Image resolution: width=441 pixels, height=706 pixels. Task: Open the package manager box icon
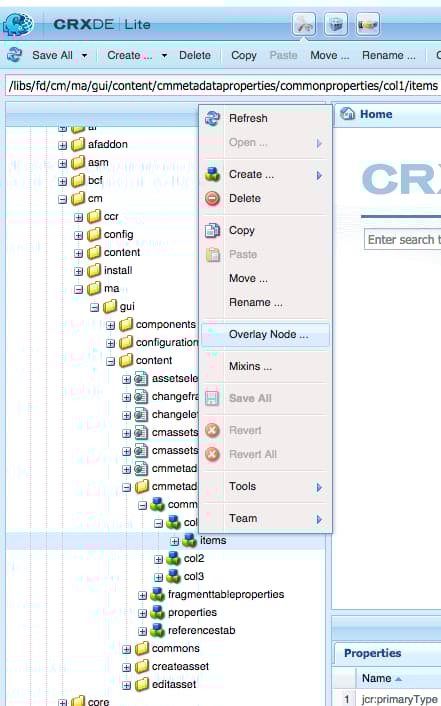[x=336, y=24]
